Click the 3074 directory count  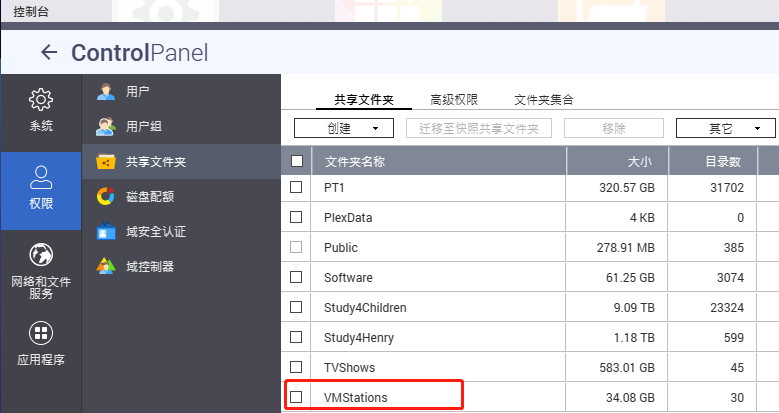point(730,277)
